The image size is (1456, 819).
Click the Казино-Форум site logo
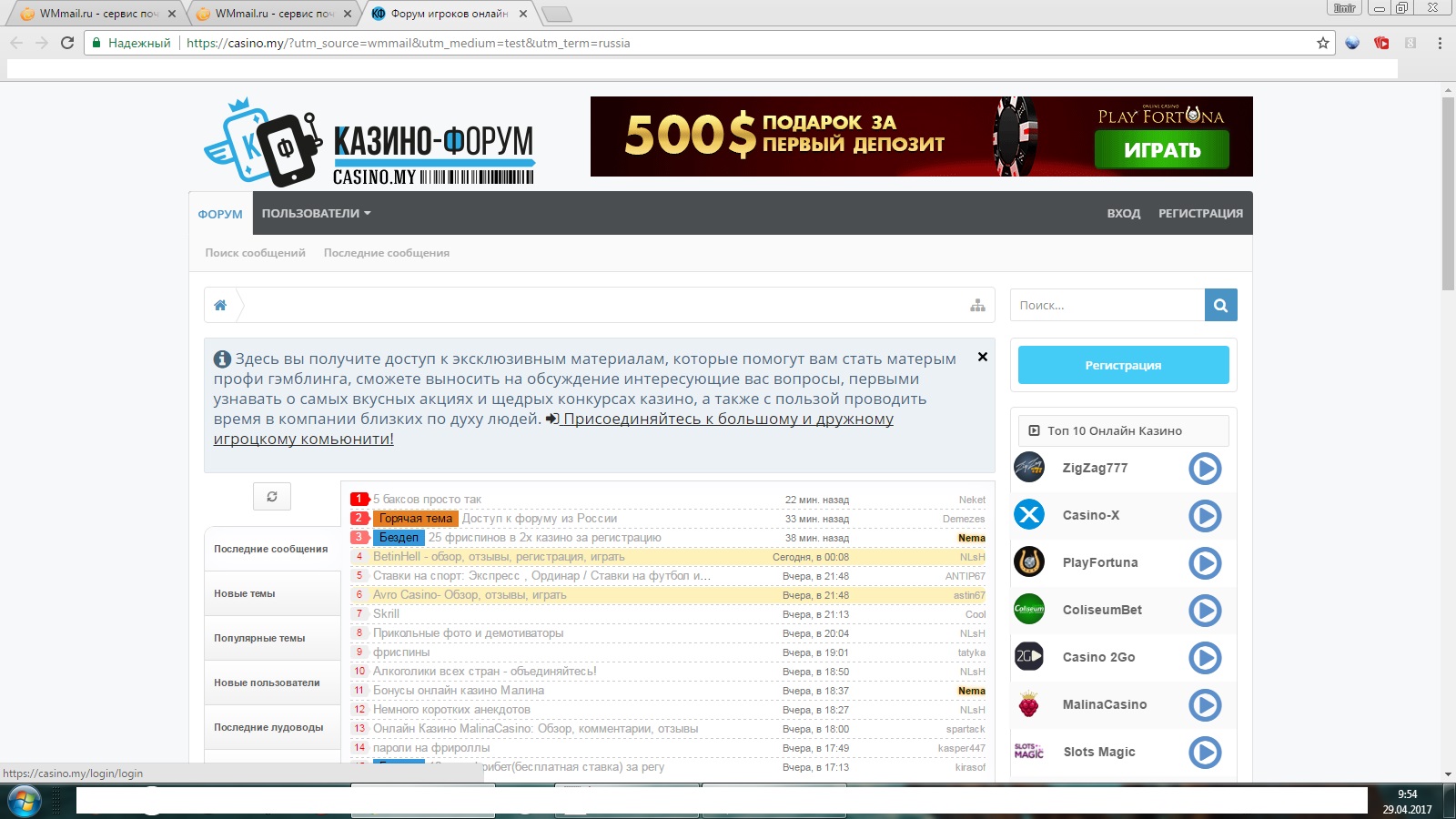click(x=369, y=142)
